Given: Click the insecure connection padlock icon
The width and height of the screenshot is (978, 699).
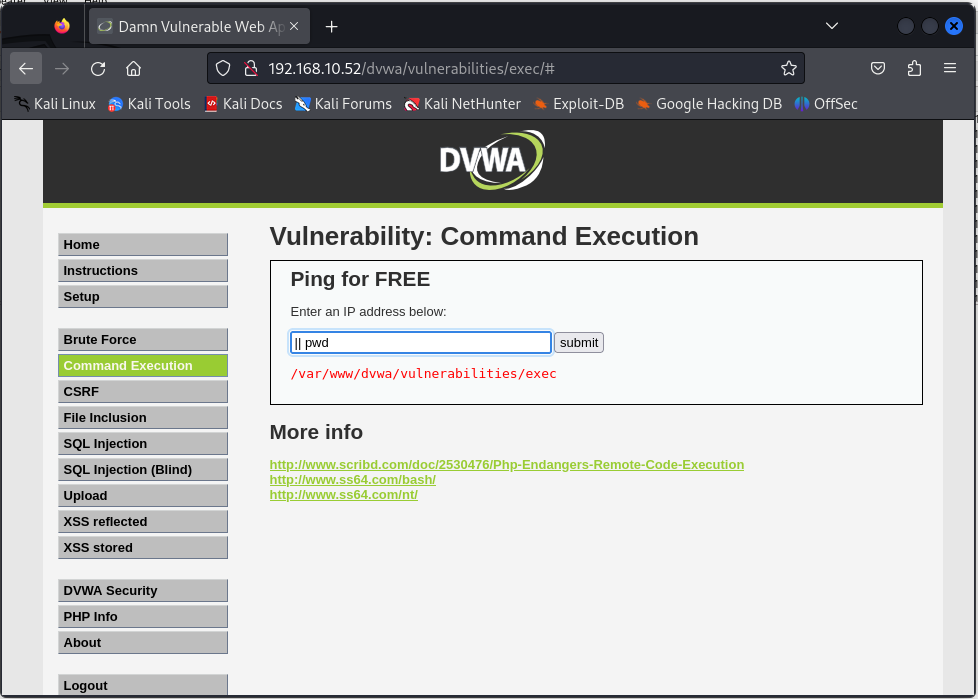Looking at the screenshot, I should click(251, 68).
